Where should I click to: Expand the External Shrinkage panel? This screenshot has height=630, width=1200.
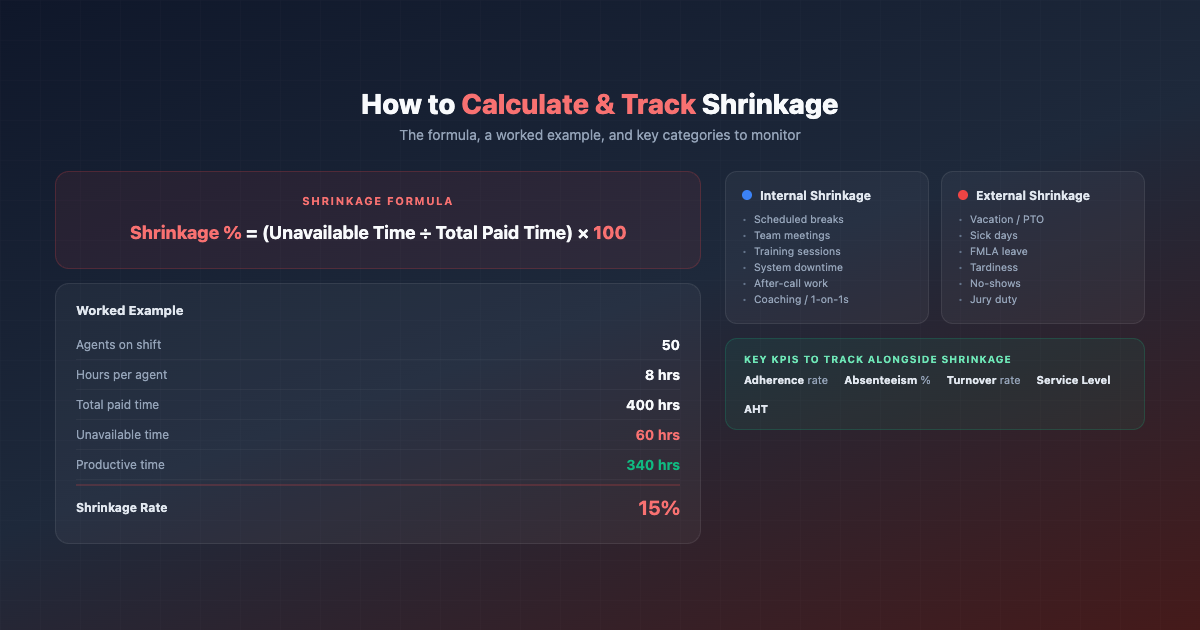pos(1043,247)
